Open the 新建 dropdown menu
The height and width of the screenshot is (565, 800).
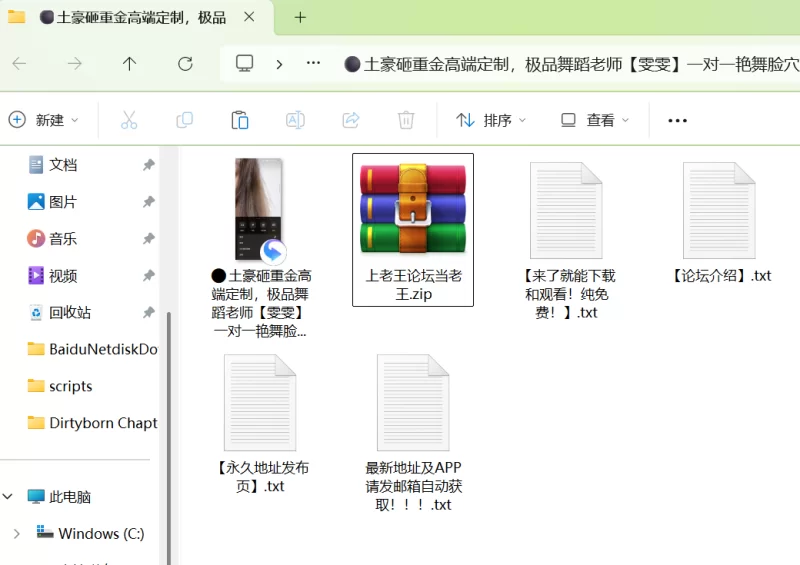tap(44, 120)
